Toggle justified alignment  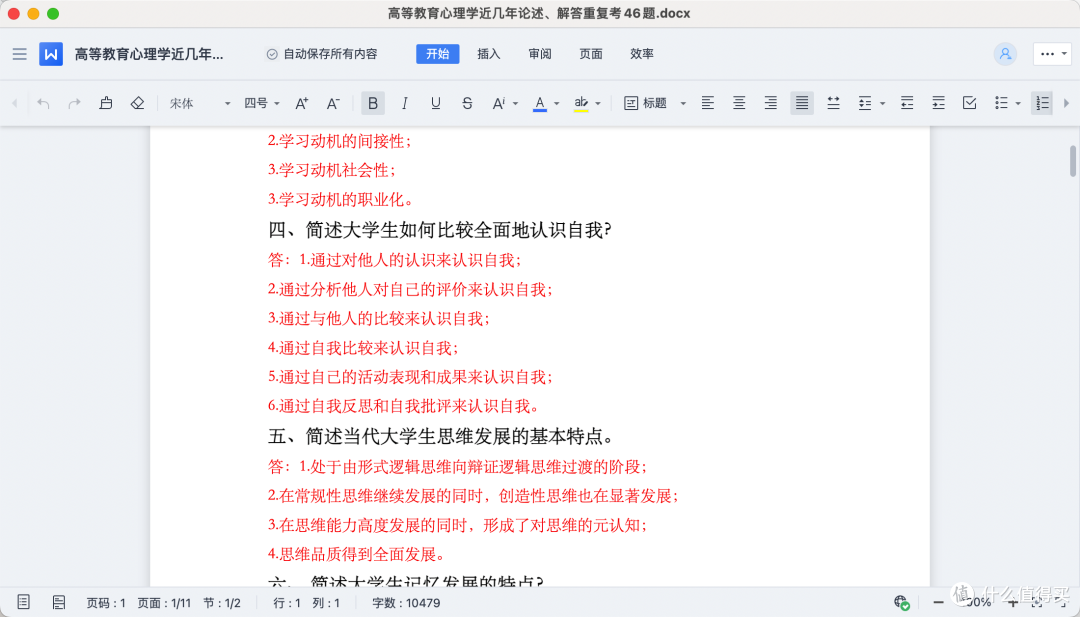tap(802, 103)
